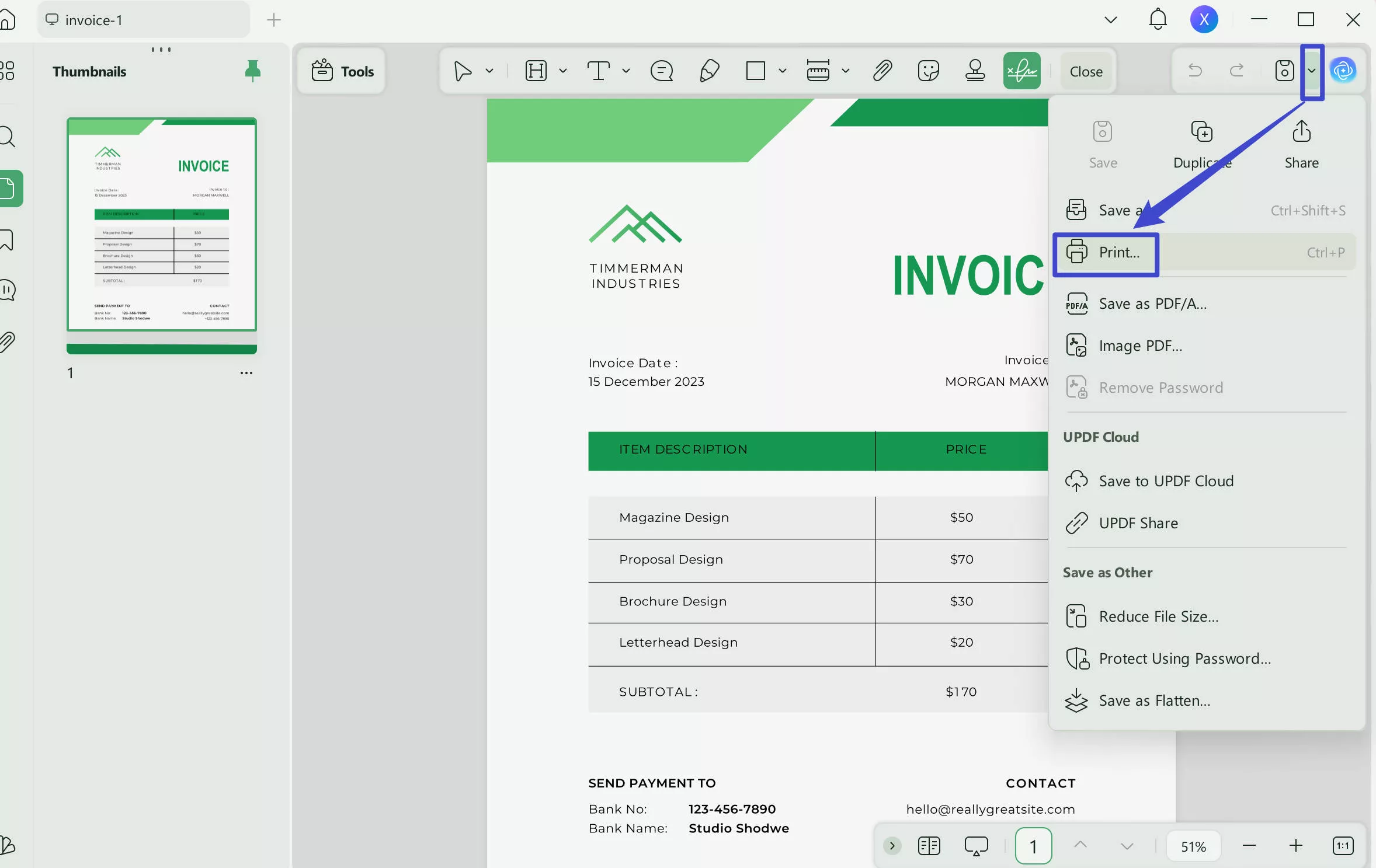Open the Sticker tool
The image size is (1376, 868).
pos(928,71)
